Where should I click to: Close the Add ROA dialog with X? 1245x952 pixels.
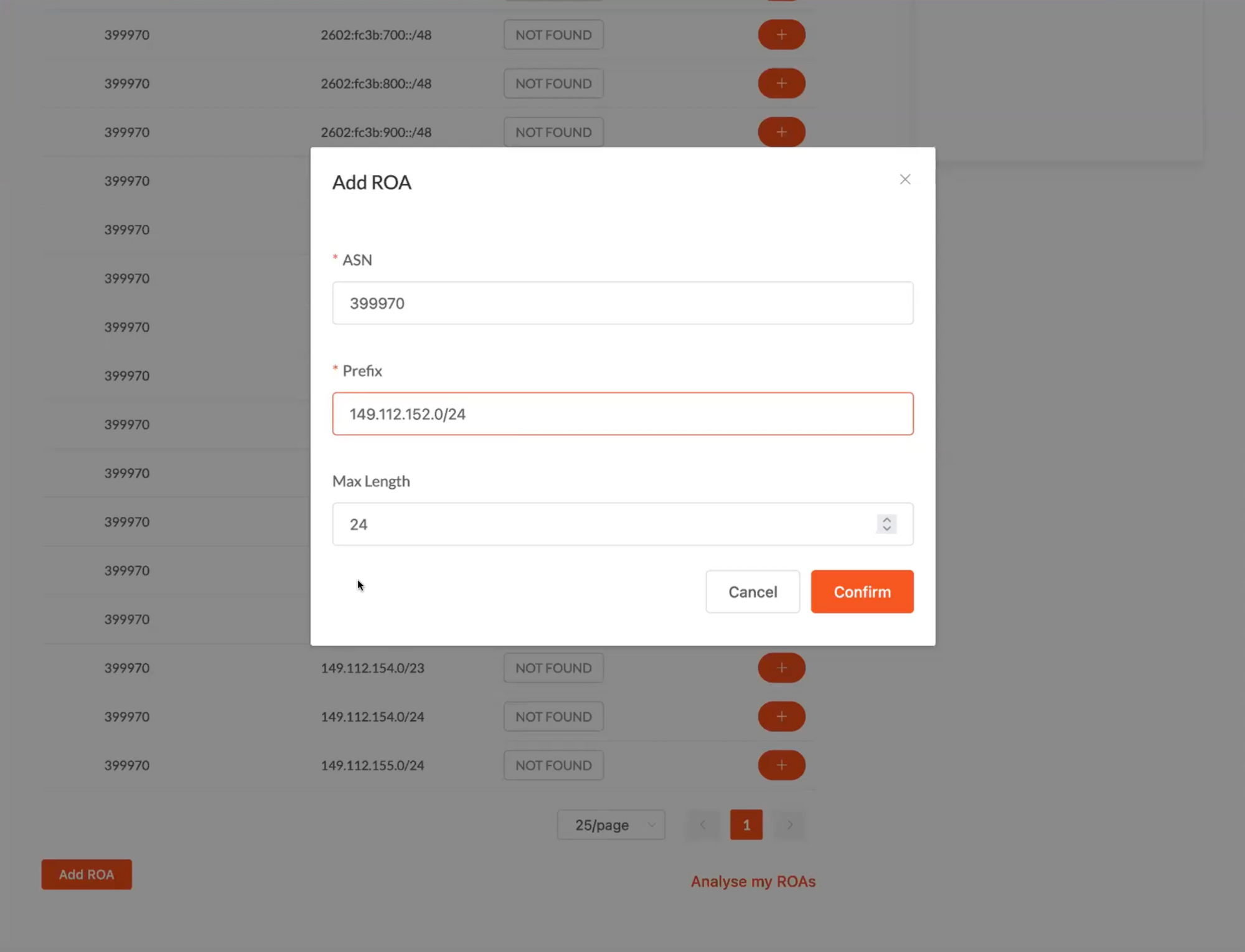pos(904,179)
